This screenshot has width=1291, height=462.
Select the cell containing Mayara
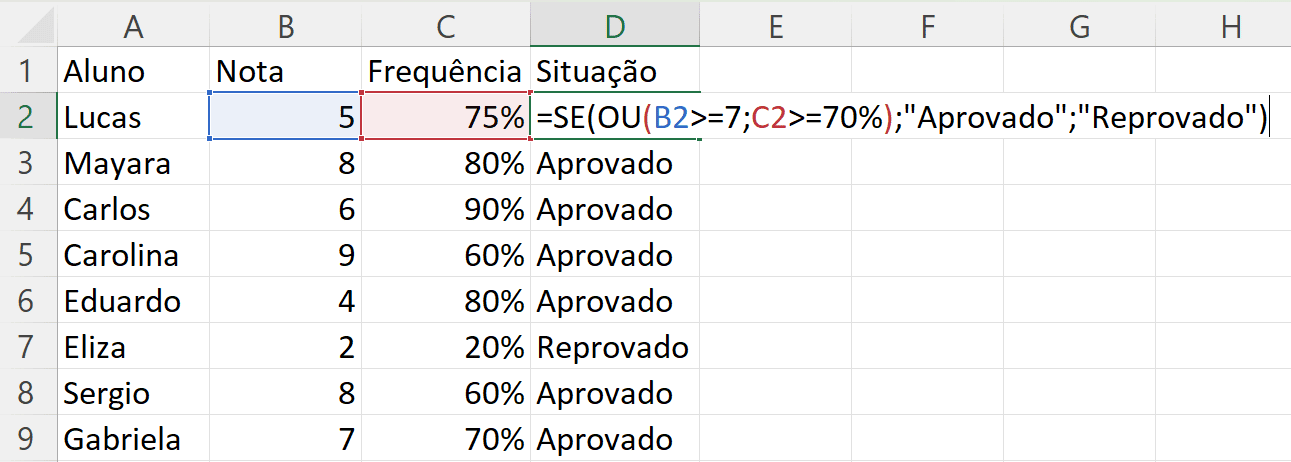coord(134,163)
